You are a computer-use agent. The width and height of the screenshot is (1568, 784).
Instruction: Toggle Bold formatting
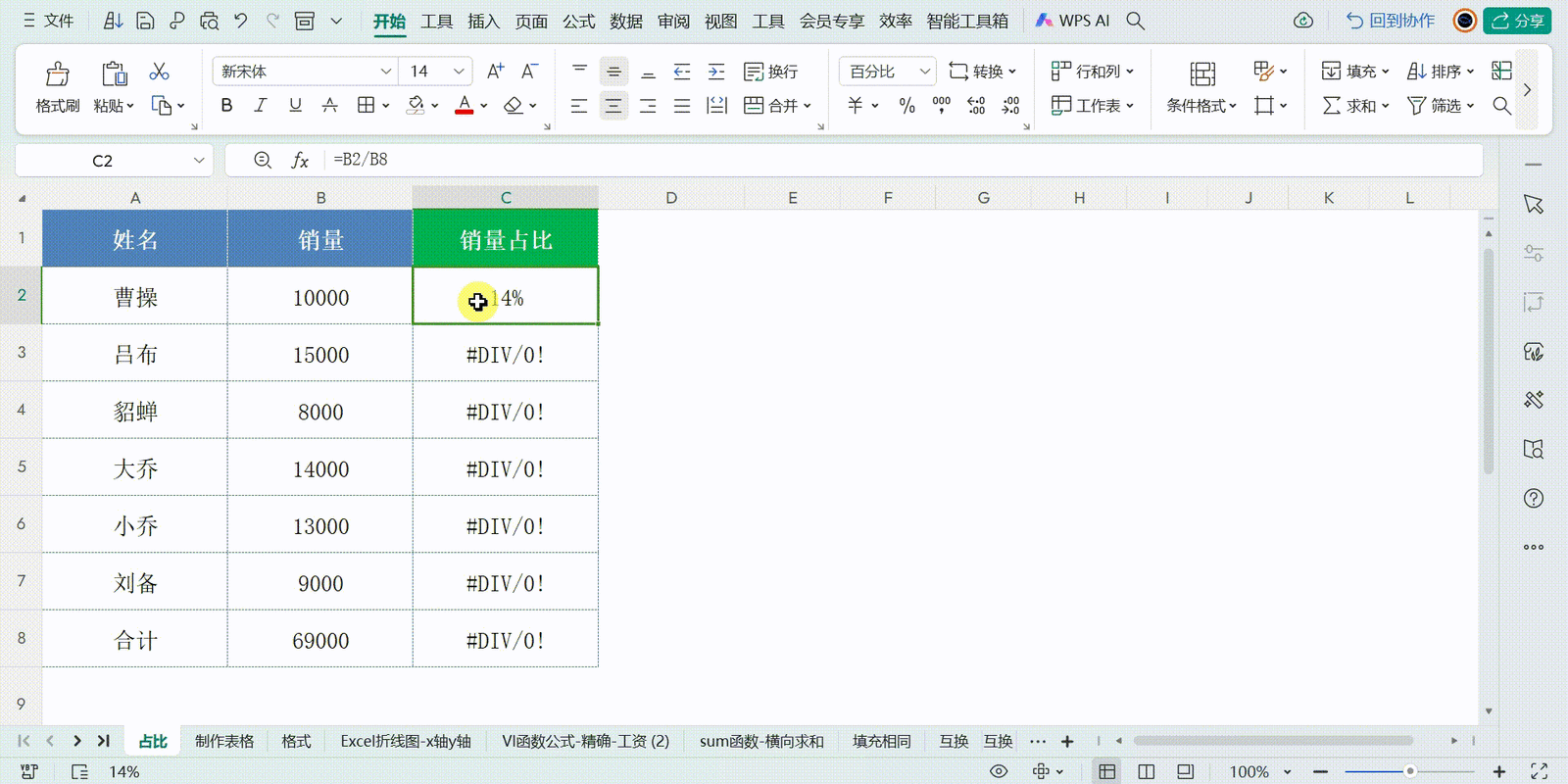click(x=226, y=105)
